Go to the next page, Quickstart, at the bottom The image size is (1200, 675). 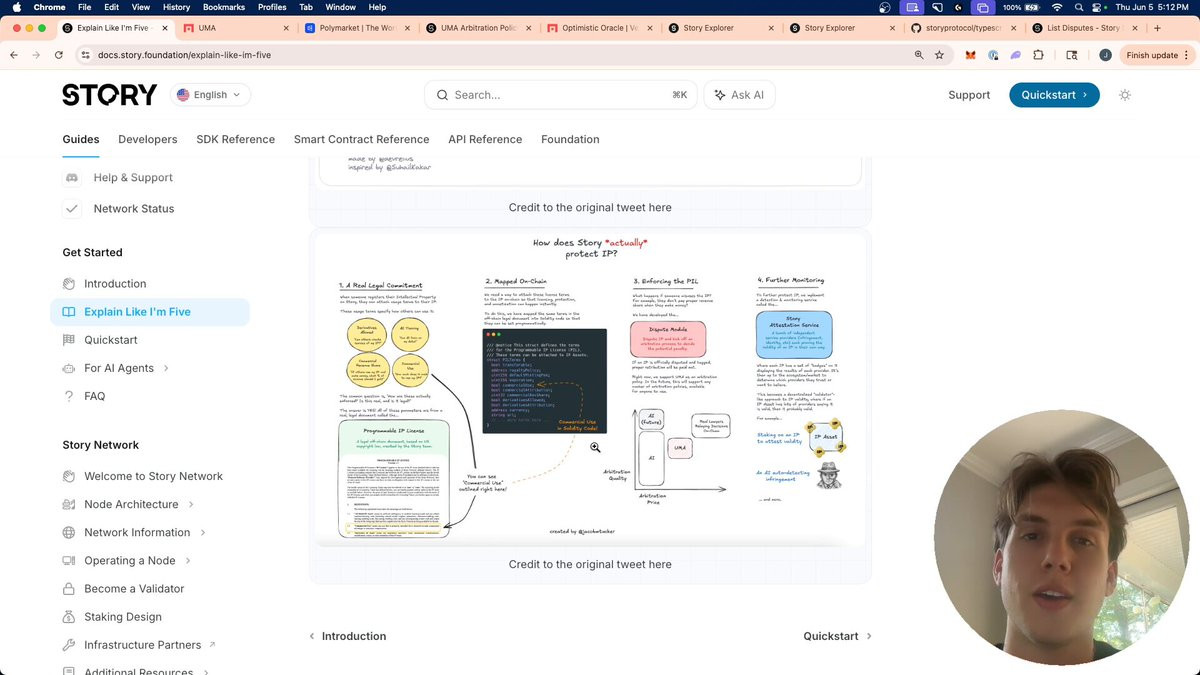click(x=838, y=636)
